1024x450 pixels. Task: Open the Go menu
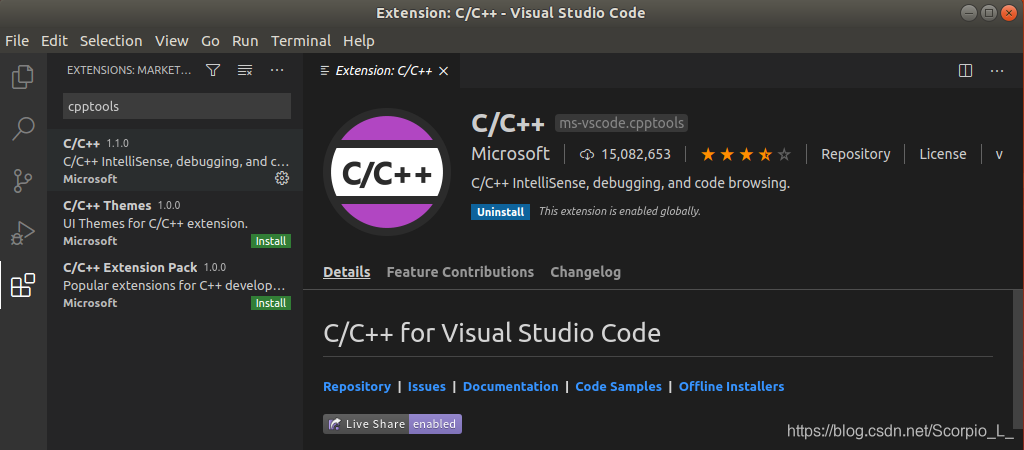click(x=210, y=40)
